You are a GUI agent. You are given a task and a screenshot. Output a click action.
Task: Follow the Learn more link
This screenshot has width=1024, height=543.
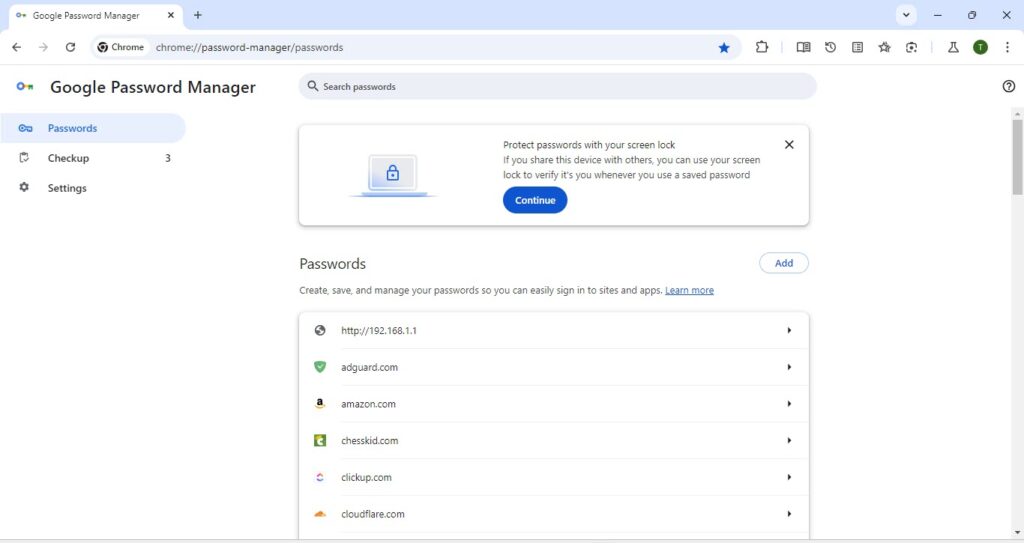click(x=689, y=290)
